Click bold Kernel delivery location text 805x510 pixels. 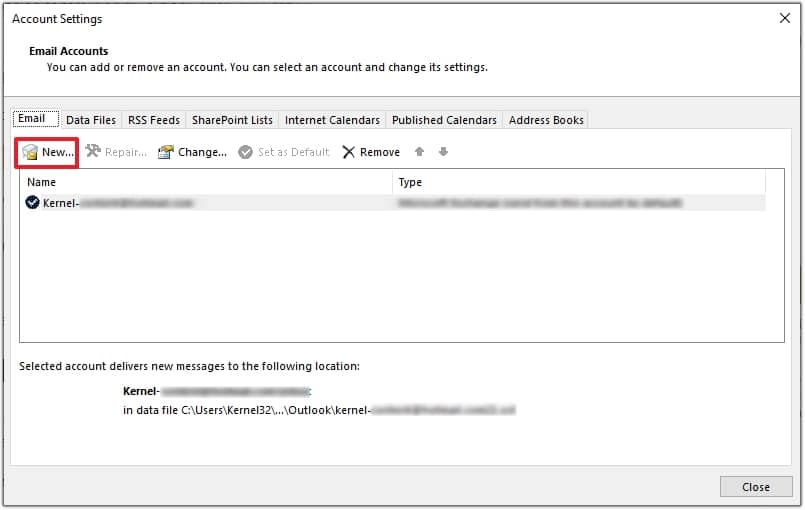217,391
